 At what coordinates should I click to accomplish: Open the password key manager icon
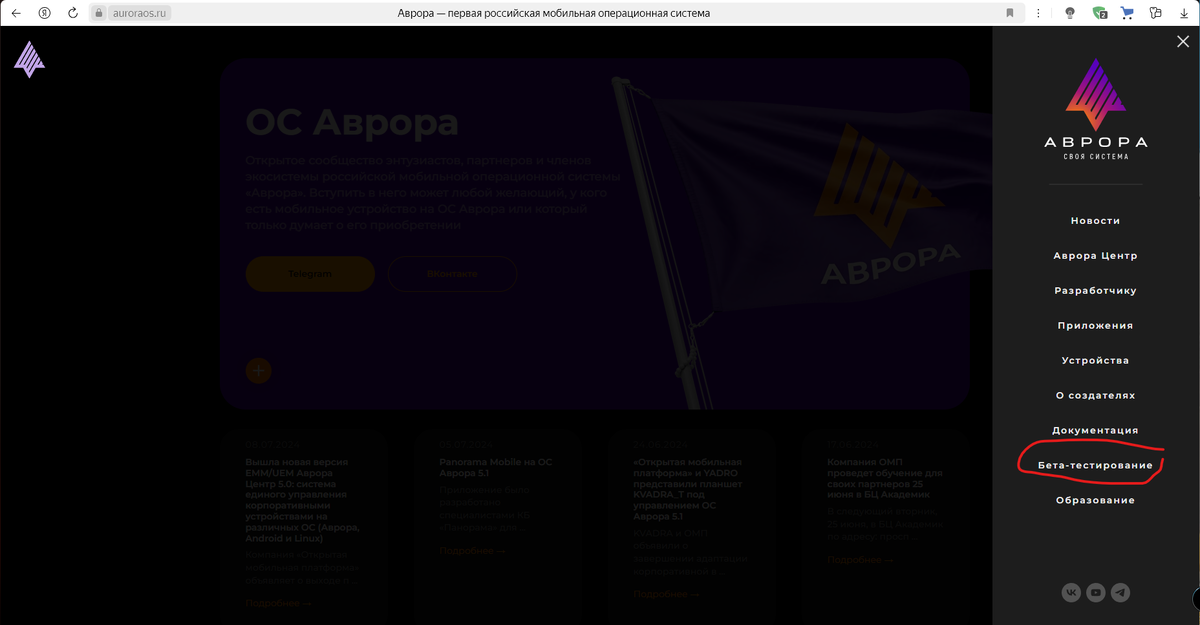(x=1157, y=13)
